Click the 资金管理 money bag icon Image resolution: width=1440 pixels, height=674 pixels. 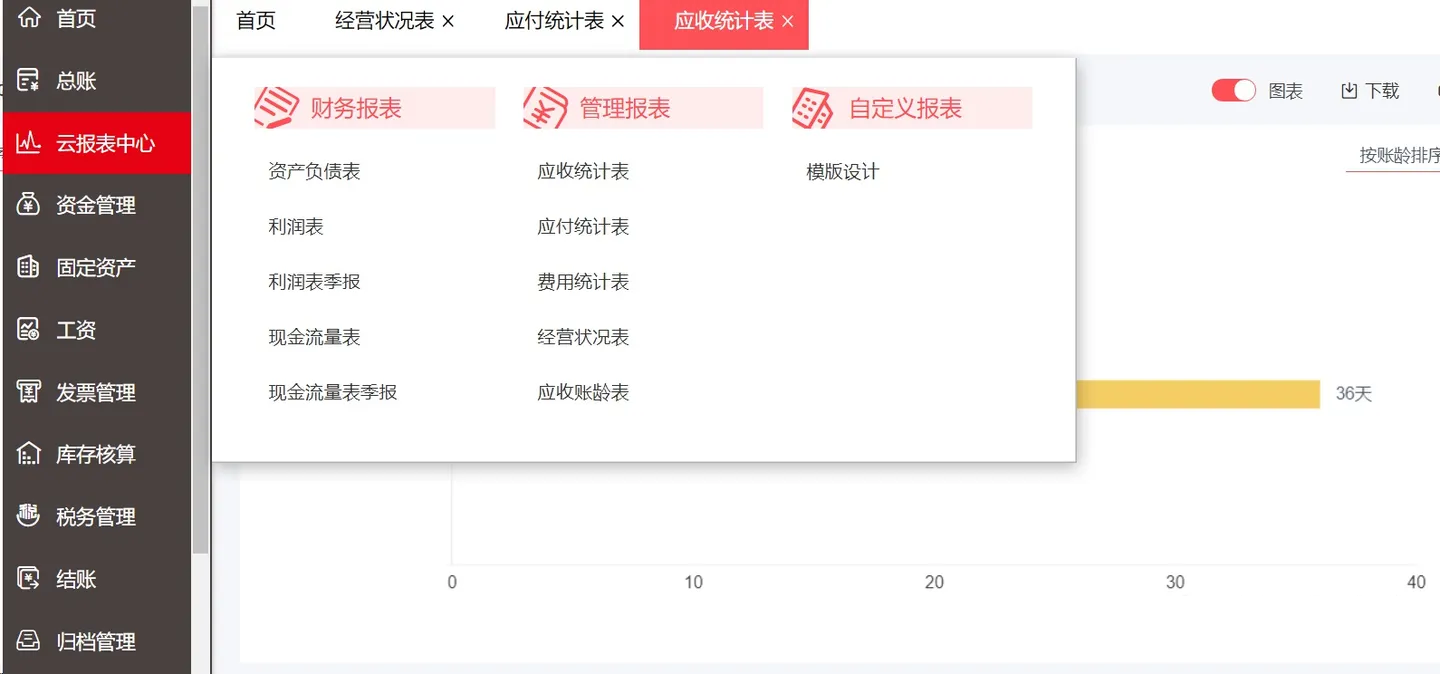pos(29,205)
